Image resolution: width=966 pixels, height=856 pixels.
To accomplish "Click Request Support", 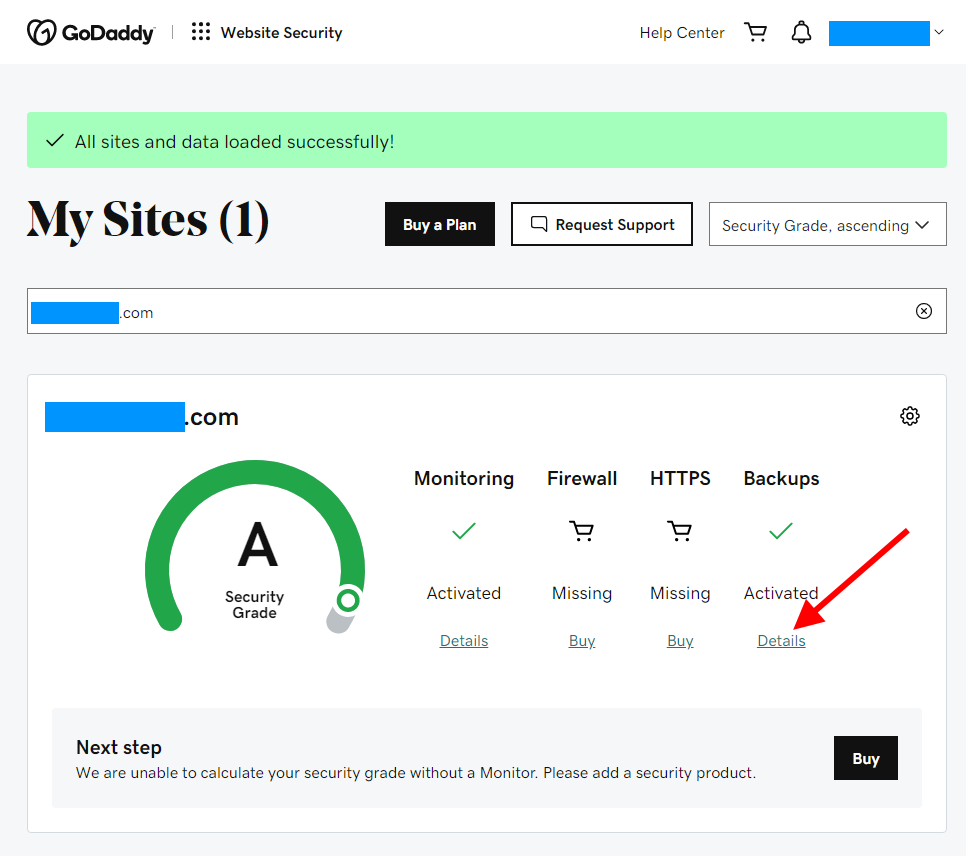I will (601, 224).
